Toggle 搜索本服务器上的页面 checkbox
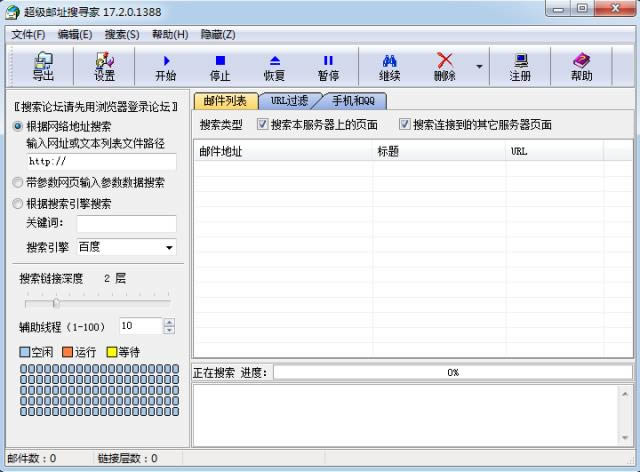The image size is (640, 472). tap(263, 125)
